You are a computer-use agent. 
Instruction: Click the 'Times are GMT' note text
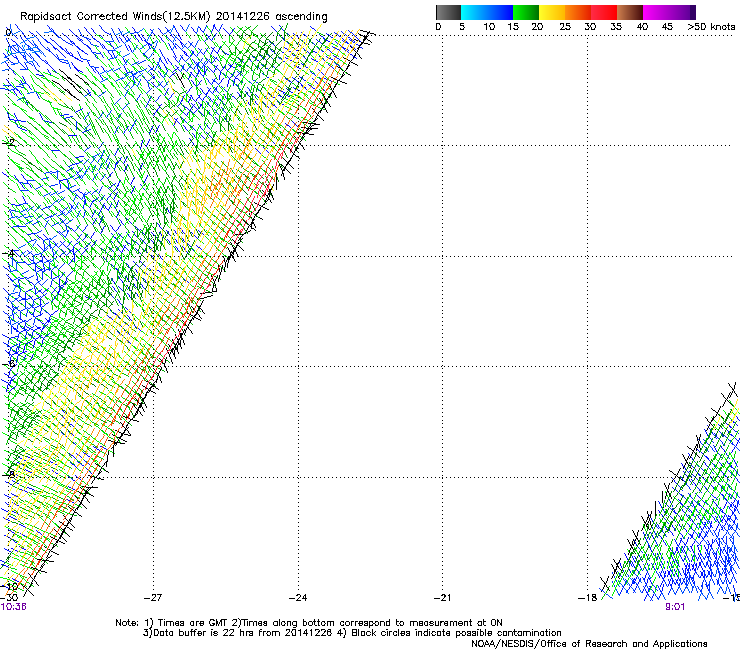193,623
